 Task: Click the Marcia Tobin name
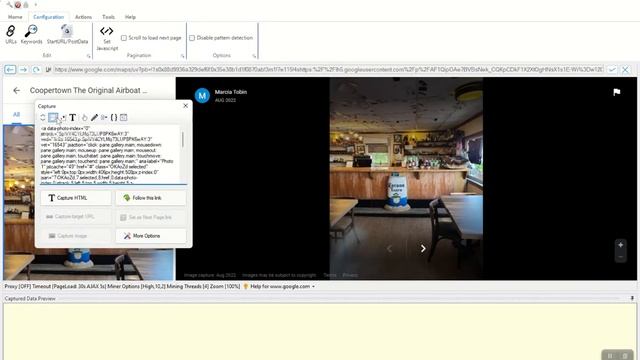click(231, 92)
